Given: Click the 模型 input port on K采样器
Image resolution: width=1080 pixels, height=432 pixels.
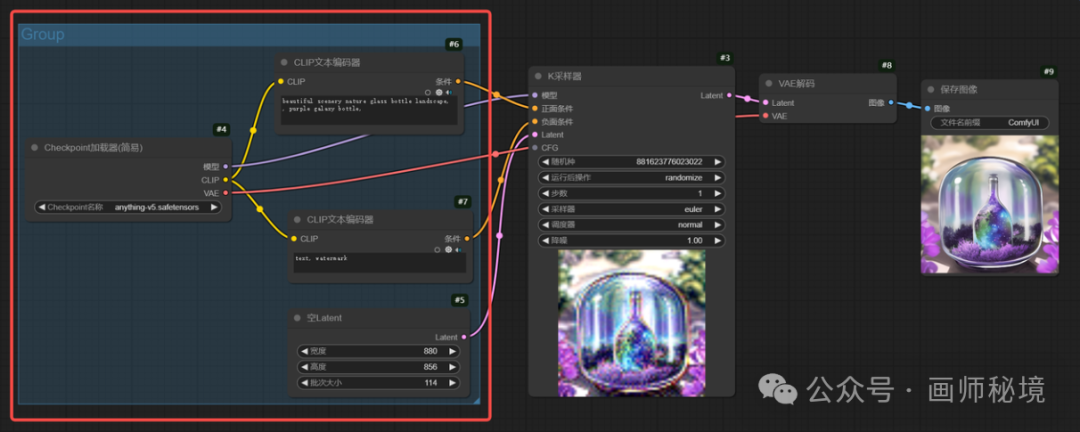Looking at the screenshot, I should (x=535, y=95).
